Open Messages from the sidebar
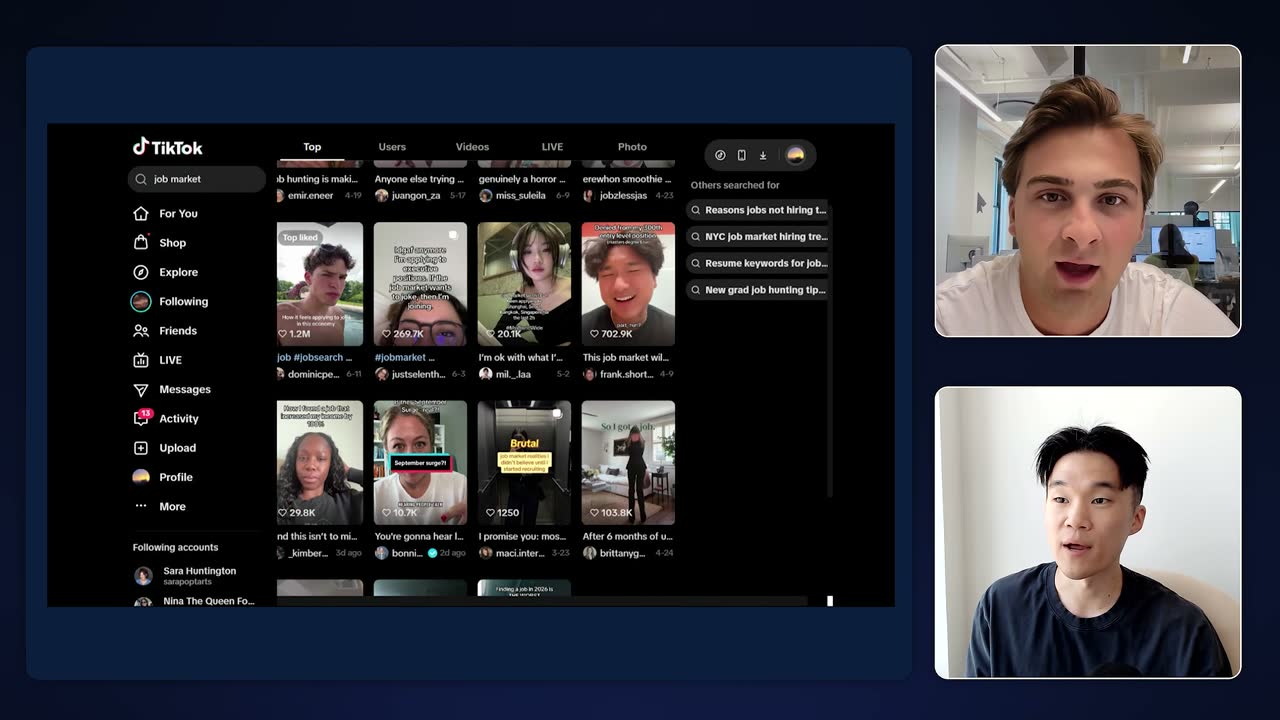 (172, 389)
